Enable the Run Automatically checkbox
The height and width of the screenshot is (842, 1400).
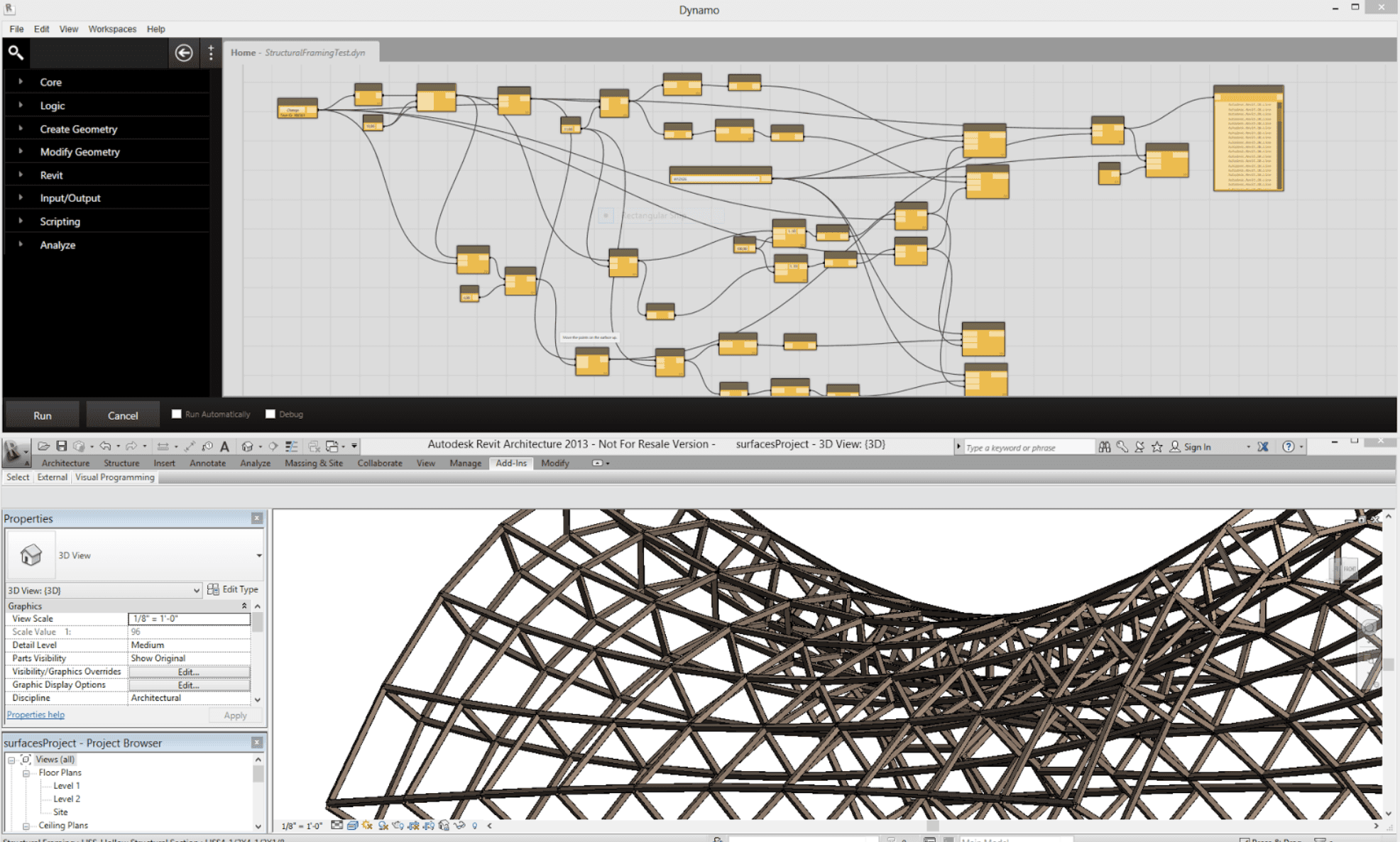(x=177, y=414)
